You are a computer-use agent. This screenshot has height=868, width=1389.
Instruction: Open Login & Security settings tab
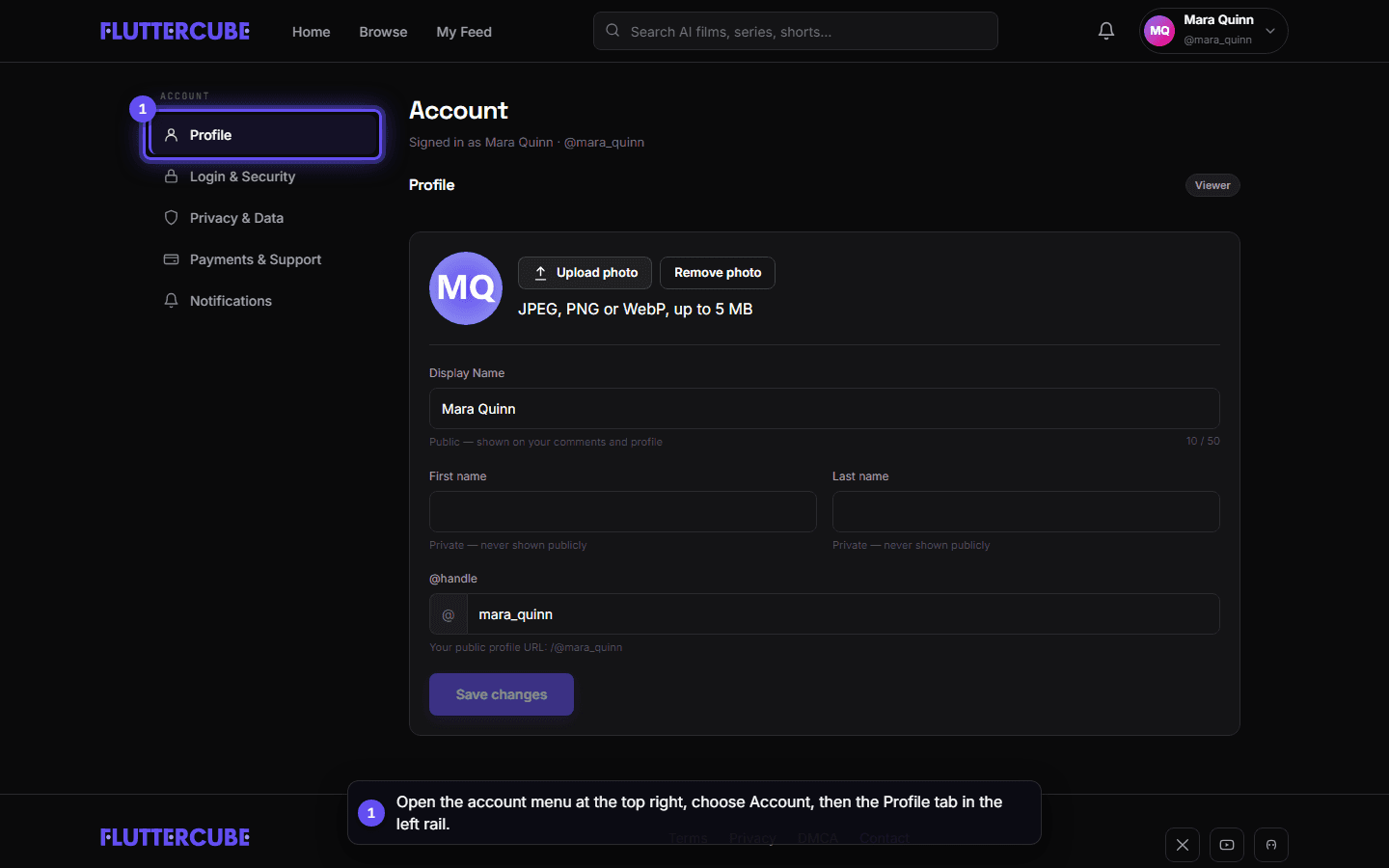tap(263, 176)
